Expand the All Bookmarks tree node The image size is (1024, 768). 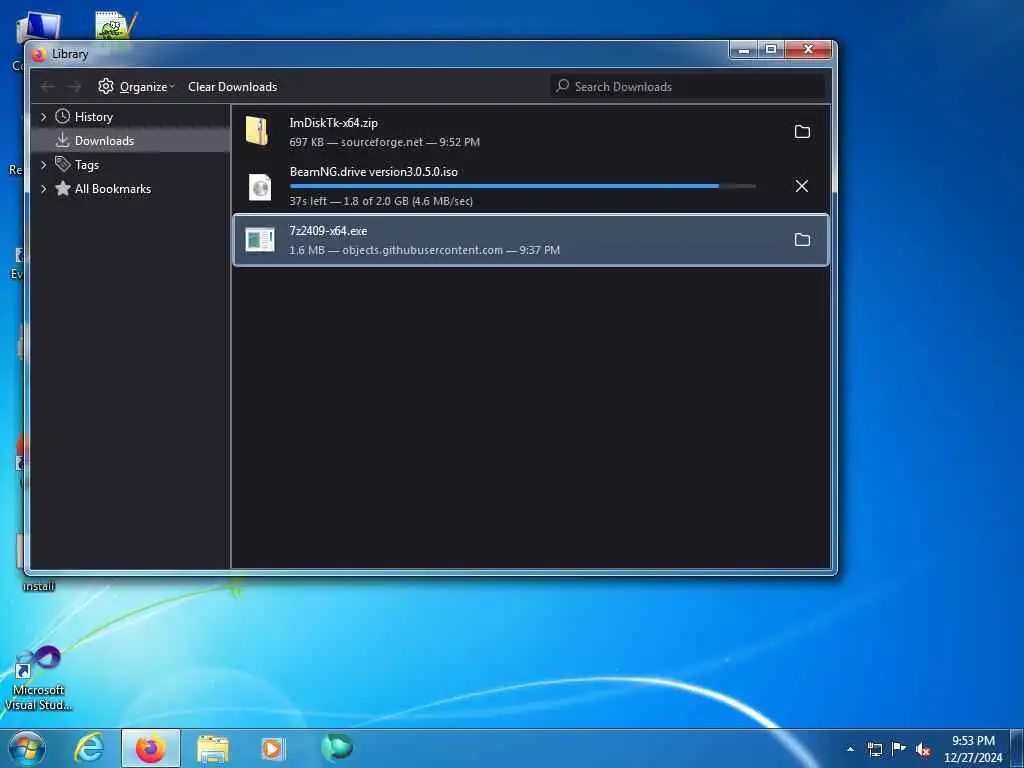(x=44, y=189)
